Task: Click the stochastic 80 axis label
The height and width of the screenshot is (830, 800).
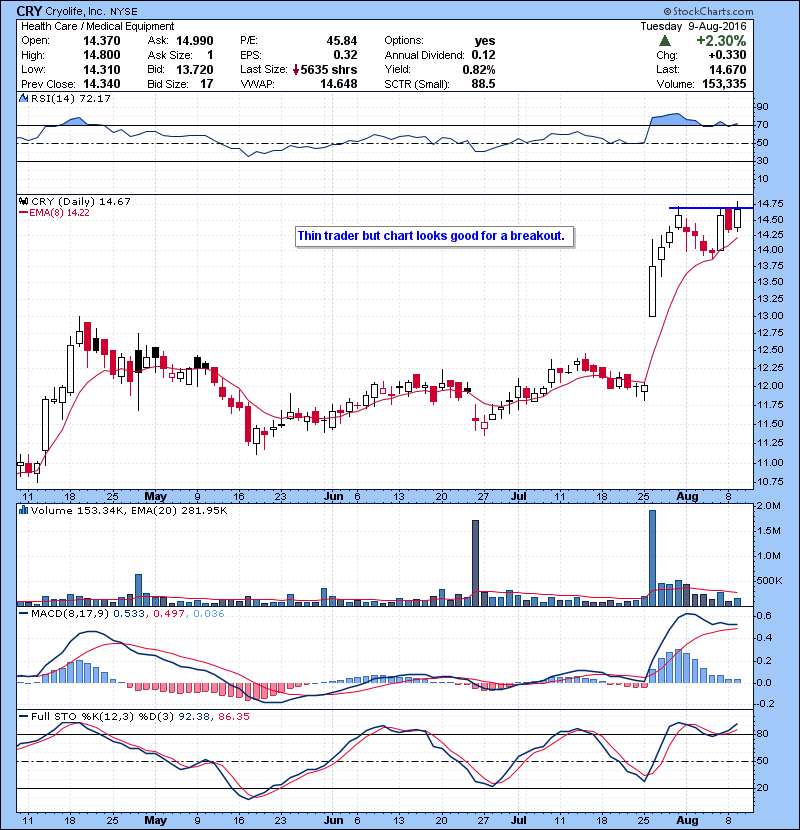Action: (x=763, y=734)
